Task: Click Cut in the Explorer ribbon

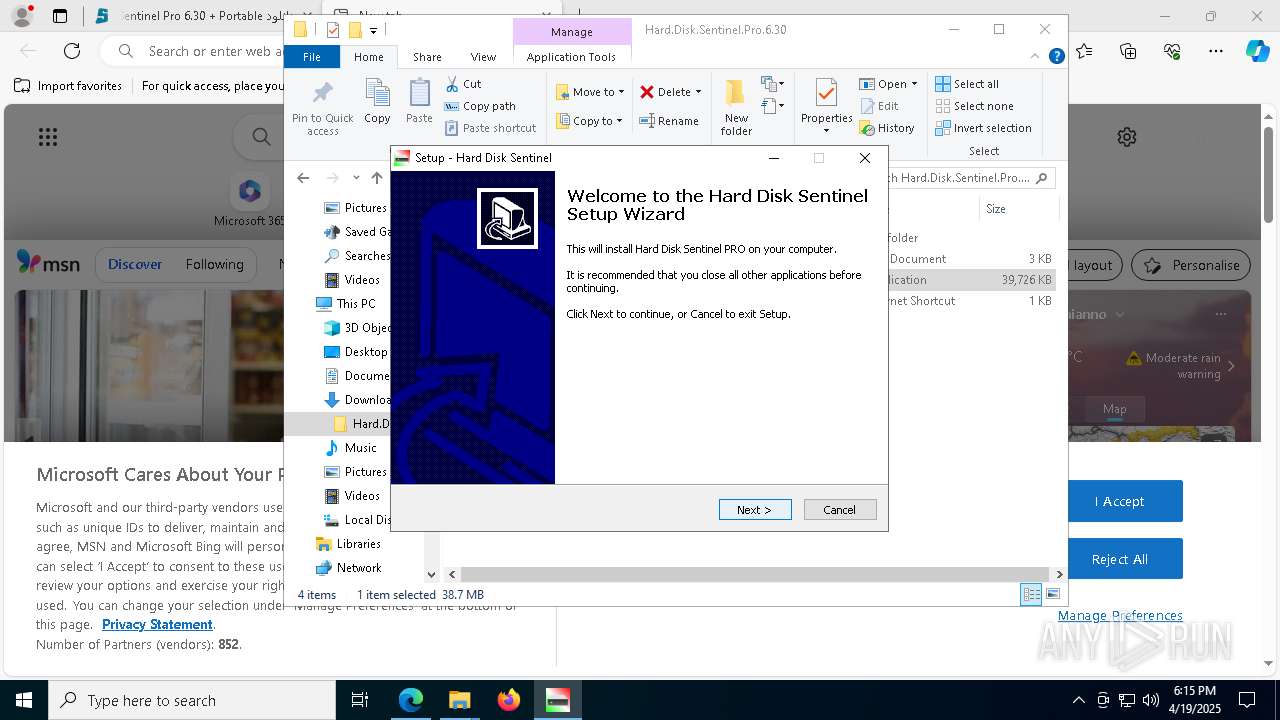Action: point(464,84)
